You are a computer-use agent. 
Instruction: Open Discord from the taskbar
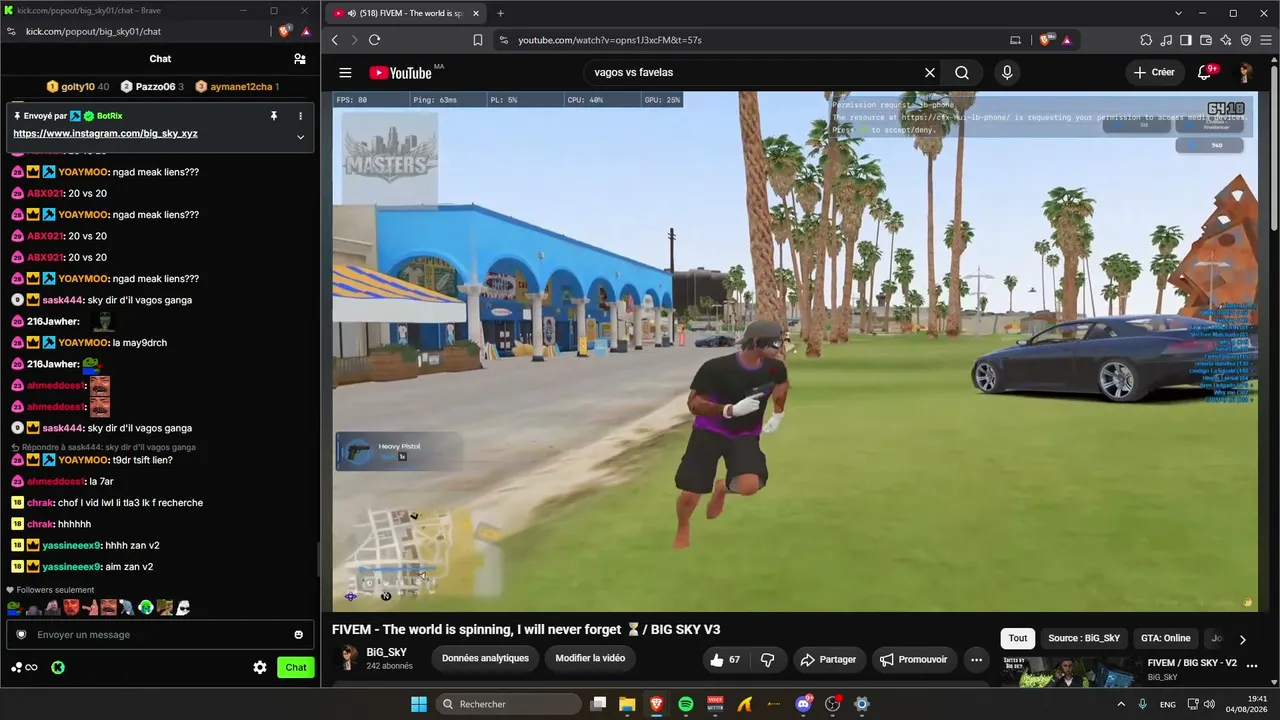803,704
